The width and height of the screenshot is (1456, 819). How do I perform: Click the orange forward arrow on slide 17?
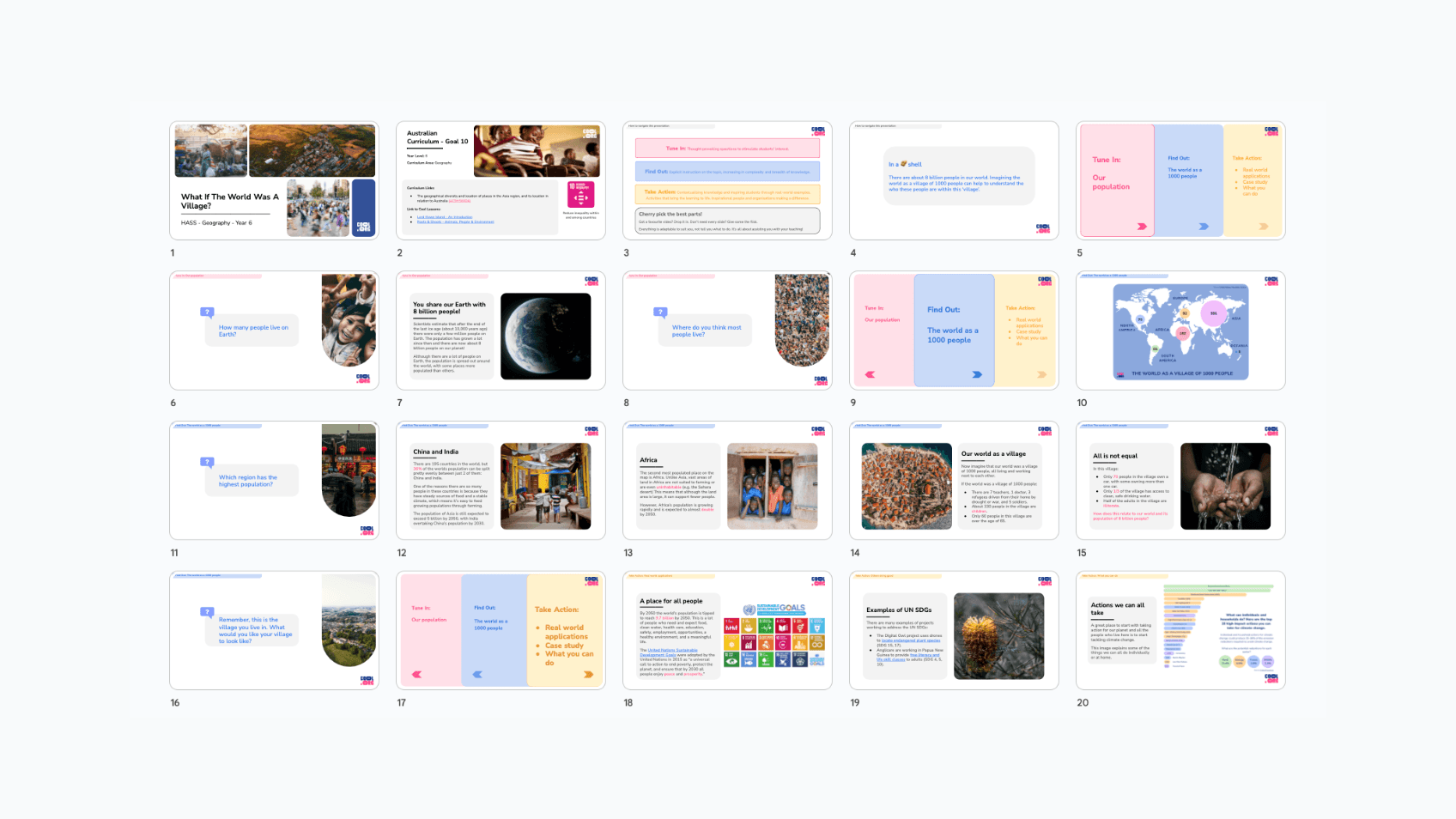tap(588, 675)
